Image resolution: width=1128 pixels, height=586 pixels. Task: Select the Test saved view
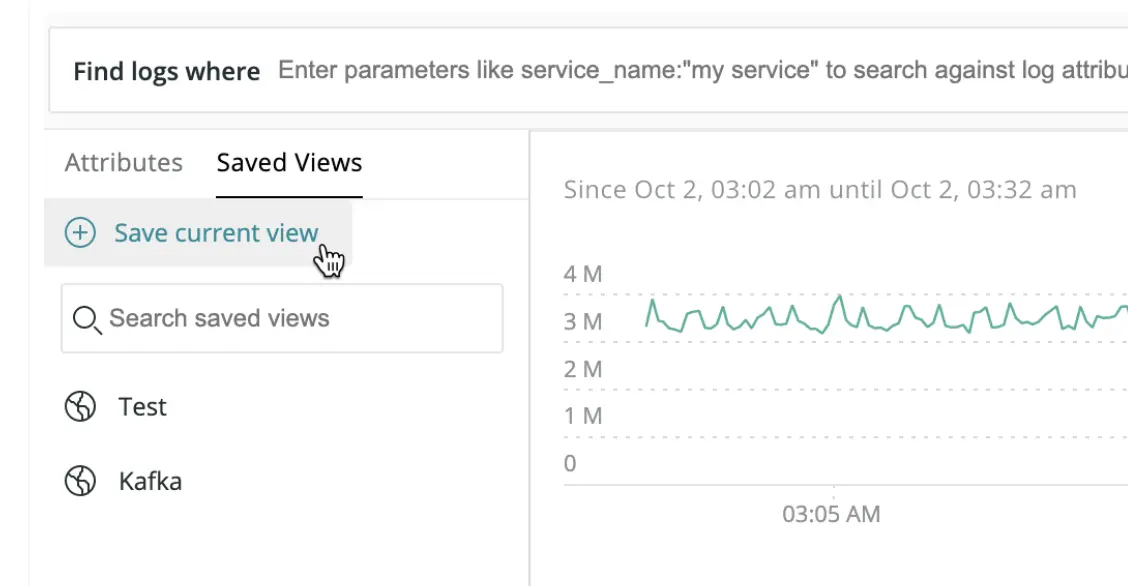coord(142,406)
